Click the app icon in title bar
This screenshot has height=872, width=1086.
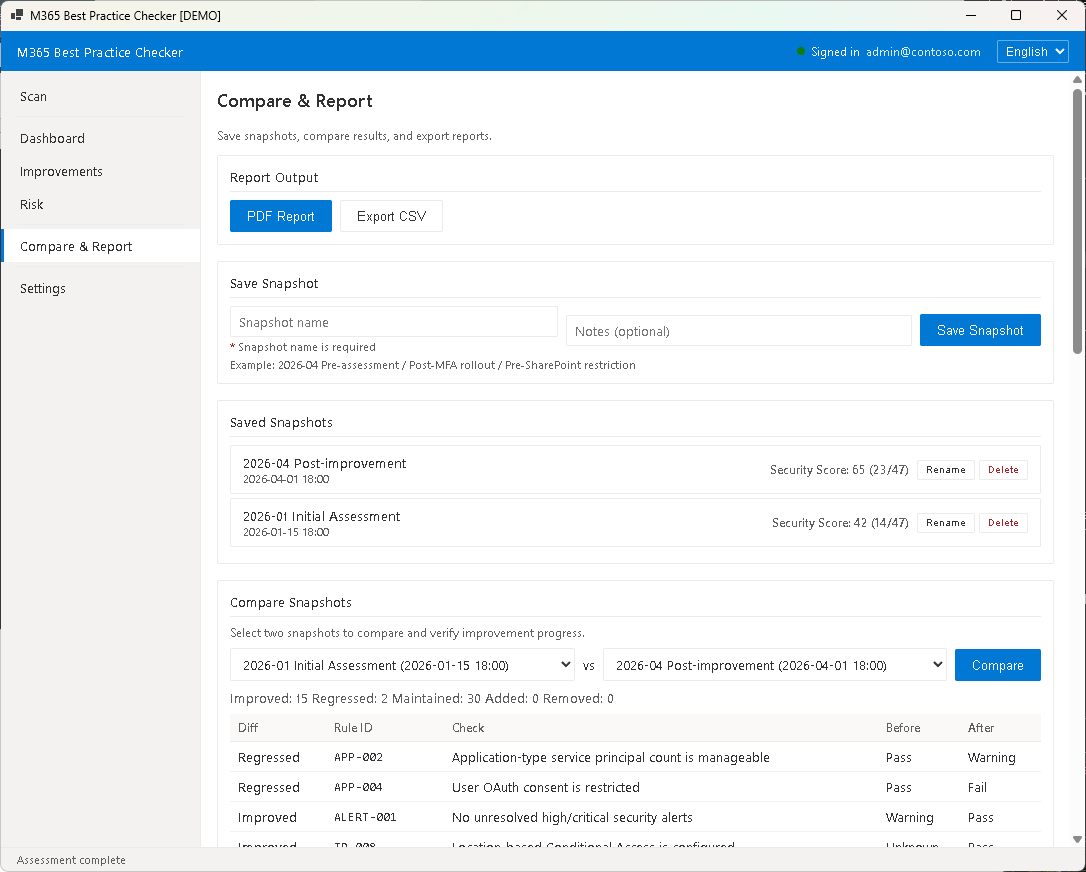click(17, 16)
